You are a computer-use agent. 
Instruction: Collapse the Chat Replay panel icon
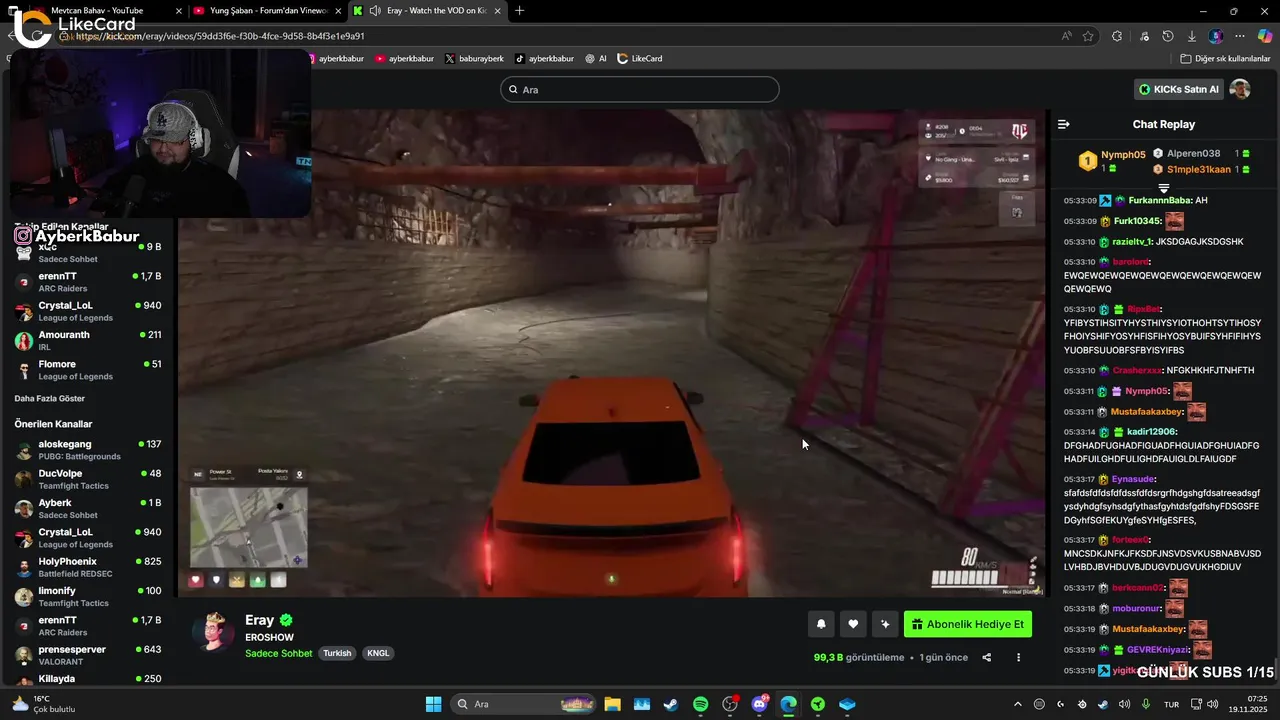tap(1064, 124)
